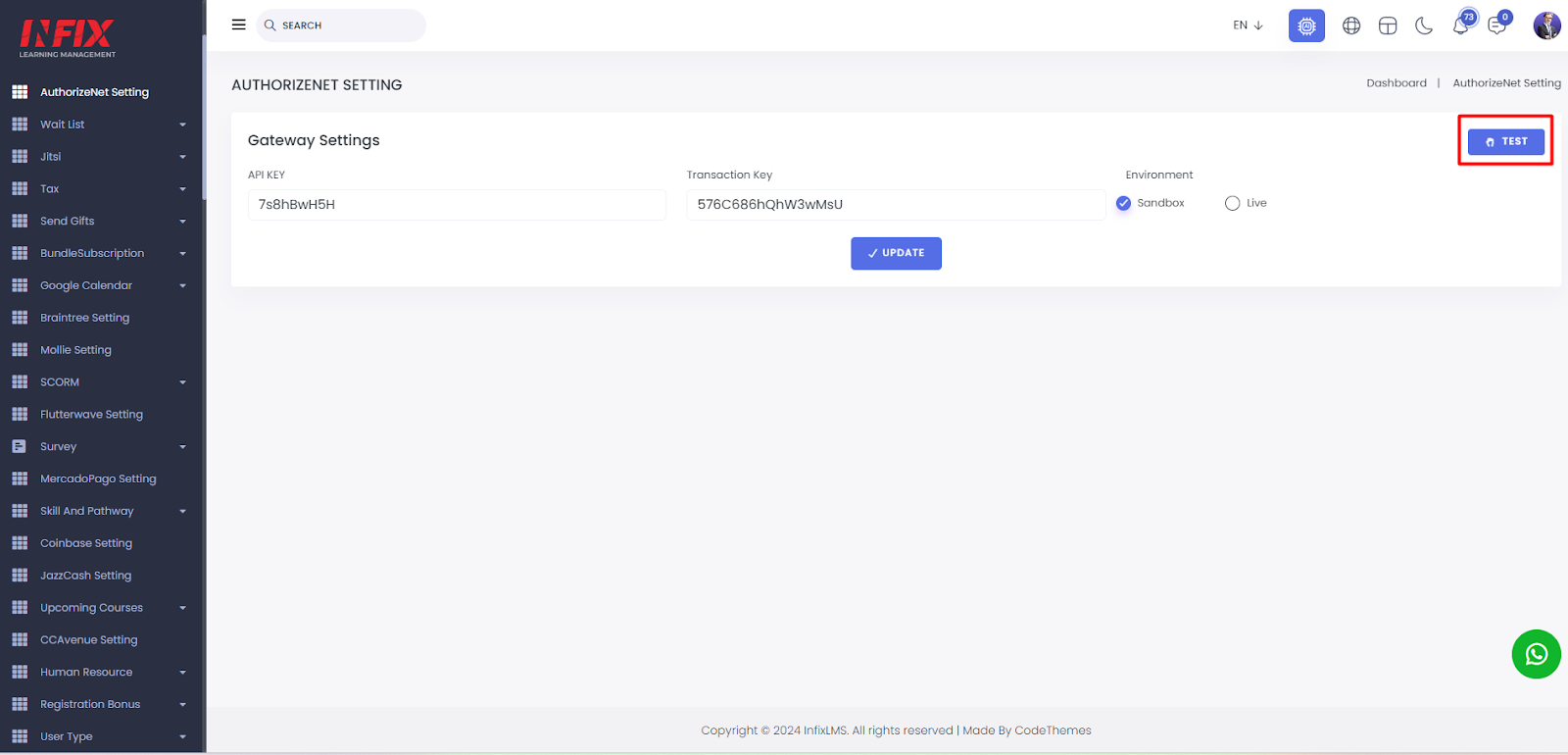
Task: Click grid icon beside User Type
Action: pyautogui.click(x=20, y=736)
